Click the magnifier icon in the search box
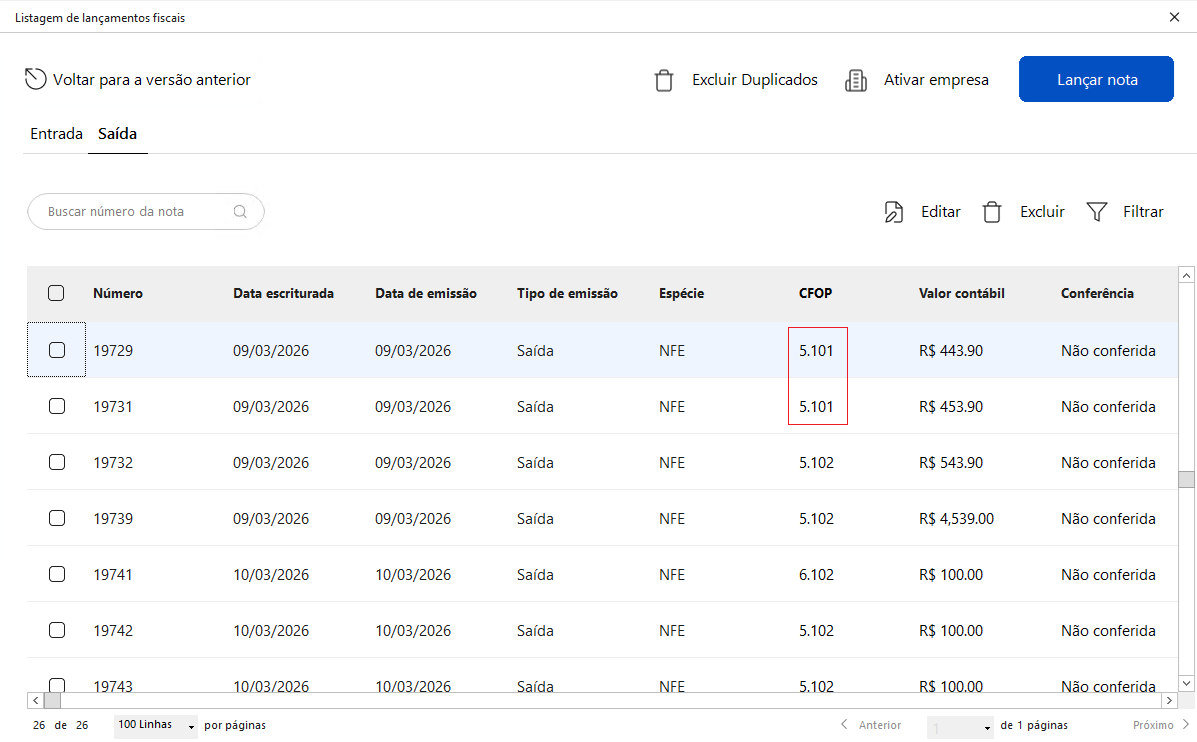This screenshot has height=742, width=1197. click(240, 211)
